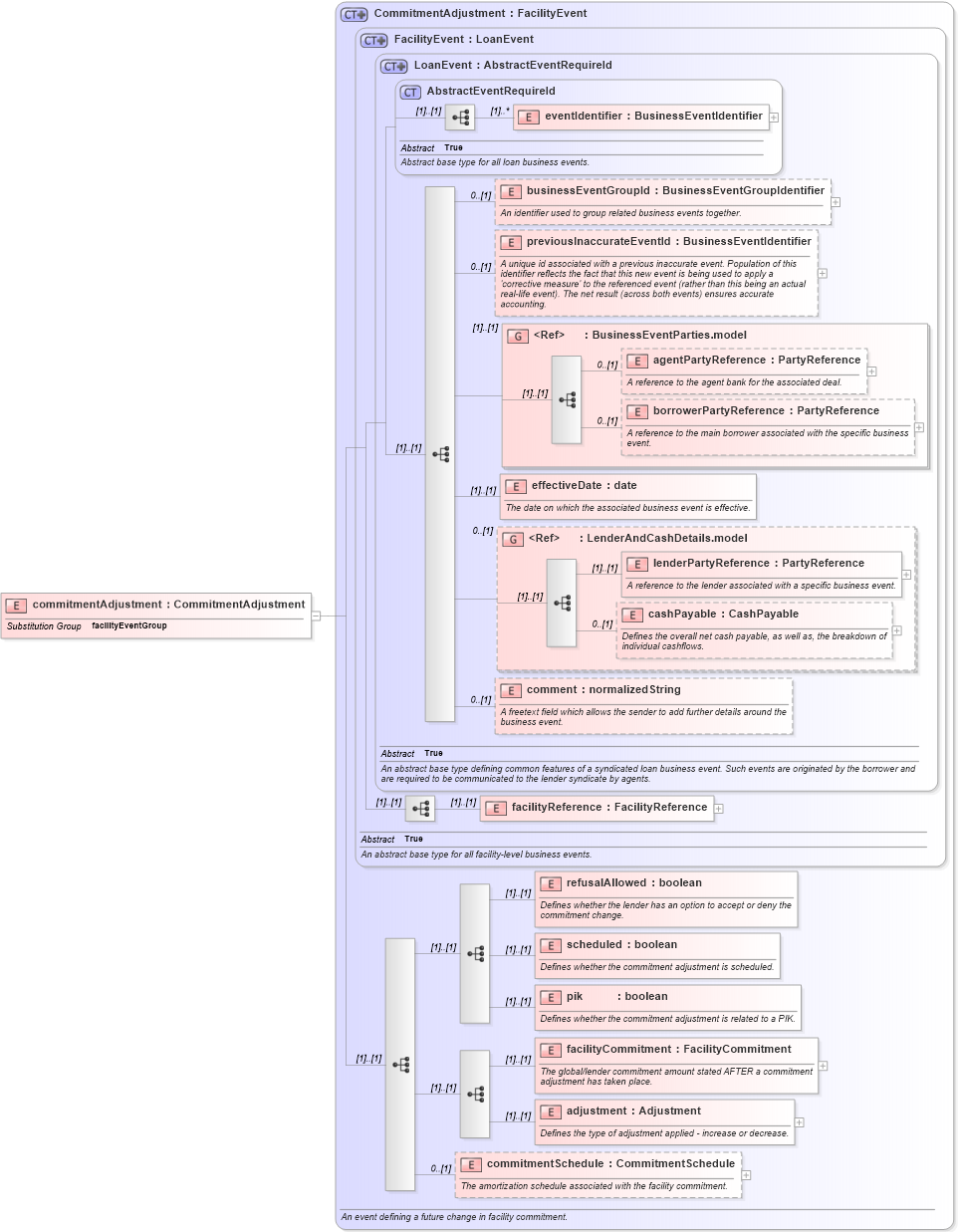
Task: Click the E icon of the commitmentAdjustment element
Action: (16, 605)
